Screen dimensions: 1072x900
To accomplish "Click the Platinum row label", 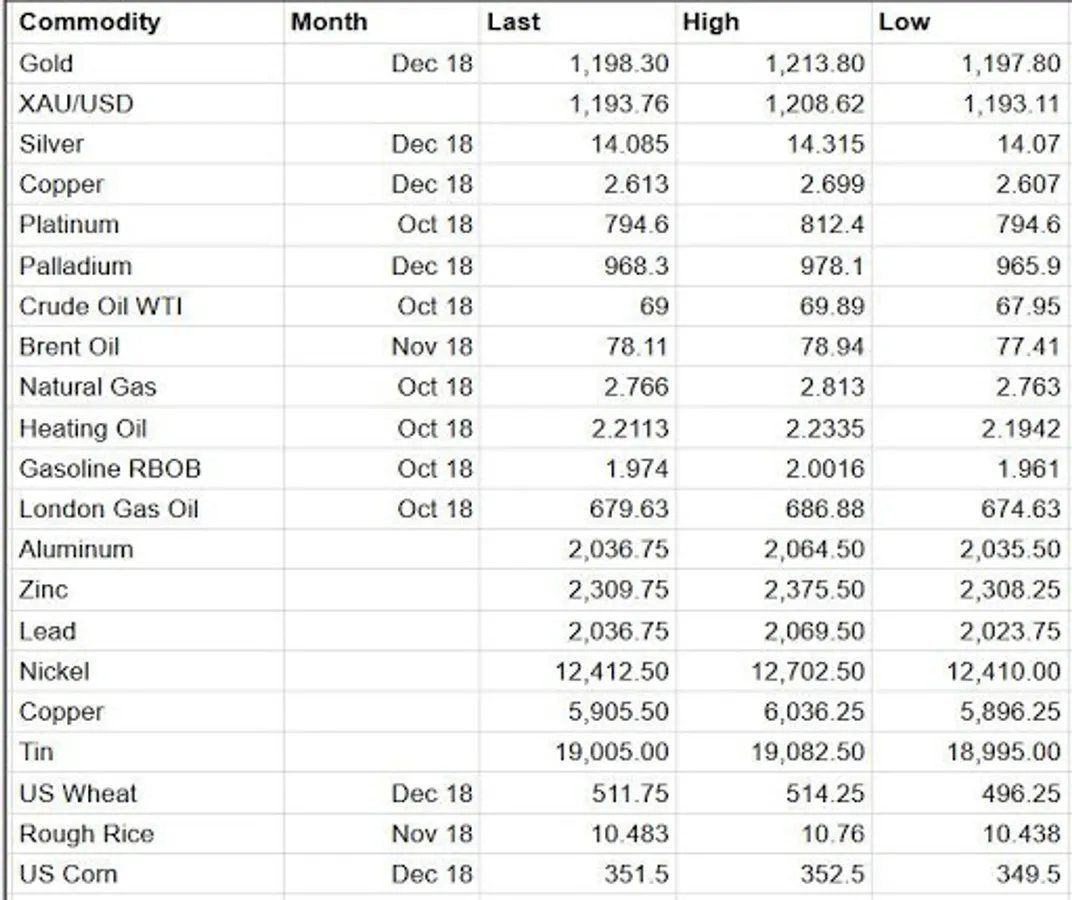I will (x=69, y=225).
